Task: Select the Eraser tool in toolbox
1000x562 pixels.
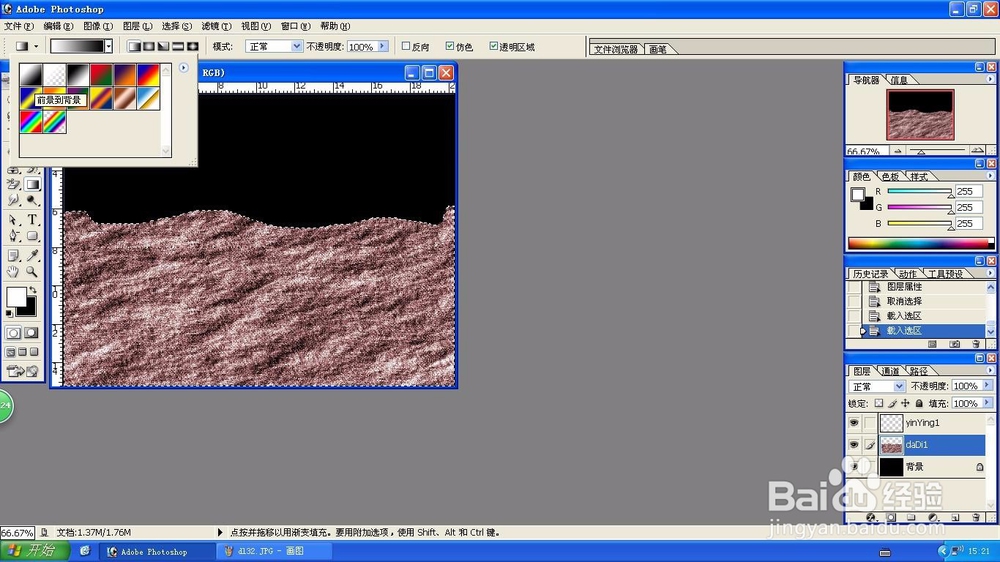Action: coord(13,184)
